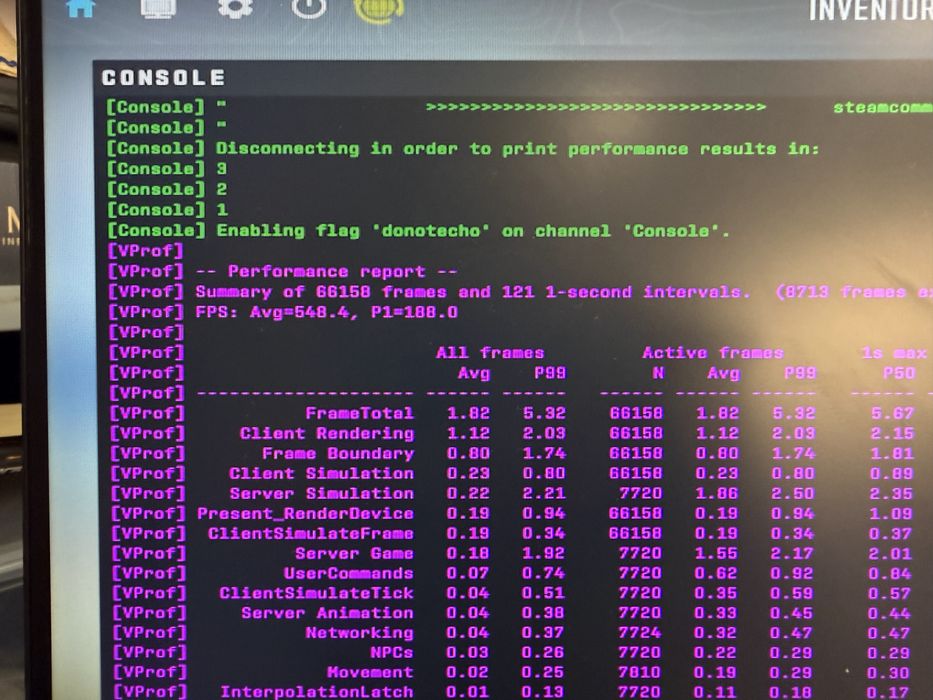Image resolution: width=933 pixels, height=700 pixels.
Task: Click the 7724 value in Networking row
Action: (x=640, y=633)
